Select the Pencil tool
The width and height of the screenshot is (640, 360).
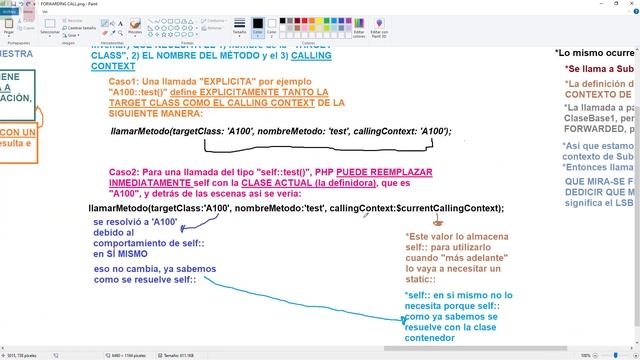coord(105,24)
